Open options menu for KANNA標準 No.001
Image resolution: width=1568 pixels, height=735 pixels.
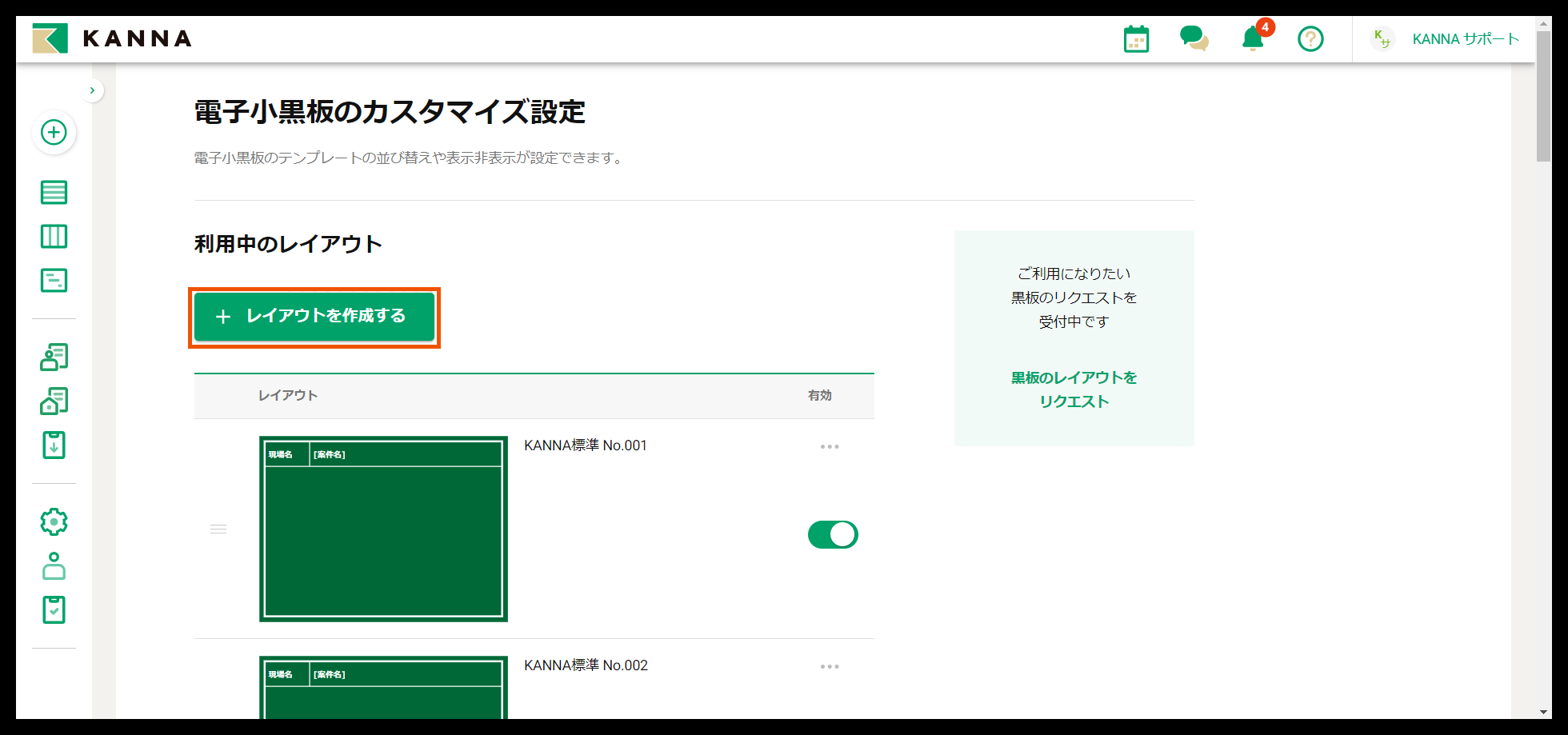[830, 446]
